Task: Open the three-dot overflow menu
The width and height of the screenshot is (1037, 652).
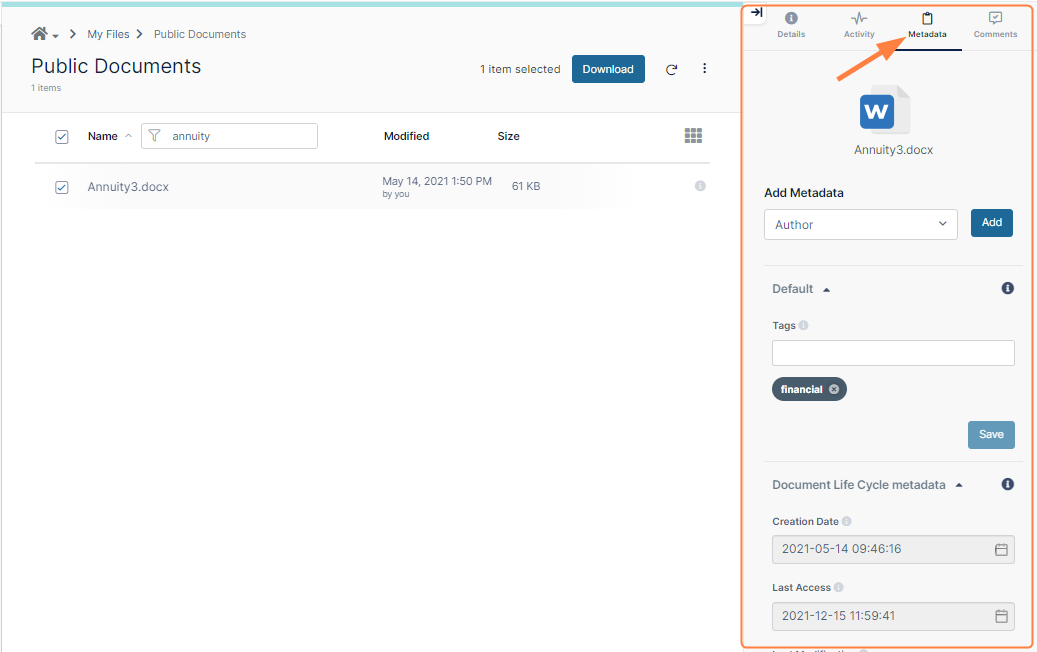Action: pos(705,68)
